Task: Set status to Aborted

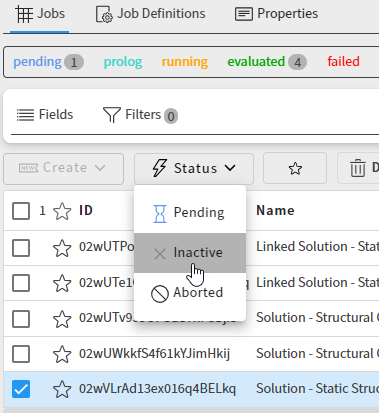Action: coord(190,293)
